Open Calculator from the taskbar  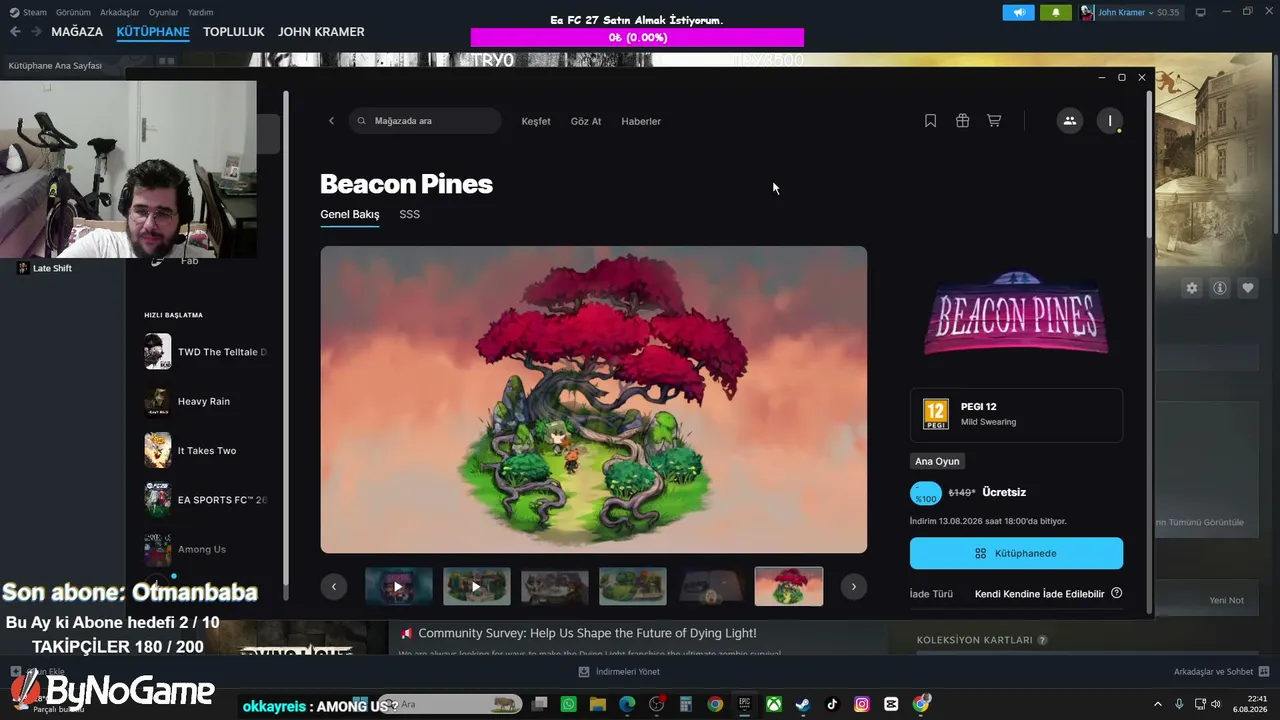(x=686, y=704)
